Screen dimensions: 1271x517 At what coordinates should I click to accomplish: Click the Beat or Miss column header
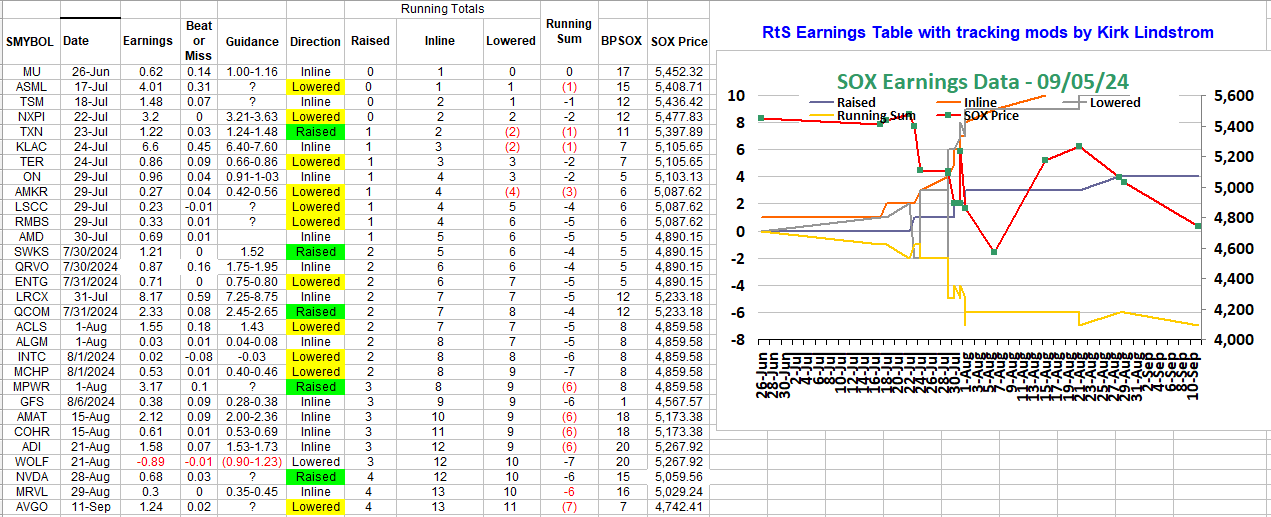(x=198, y=41)
